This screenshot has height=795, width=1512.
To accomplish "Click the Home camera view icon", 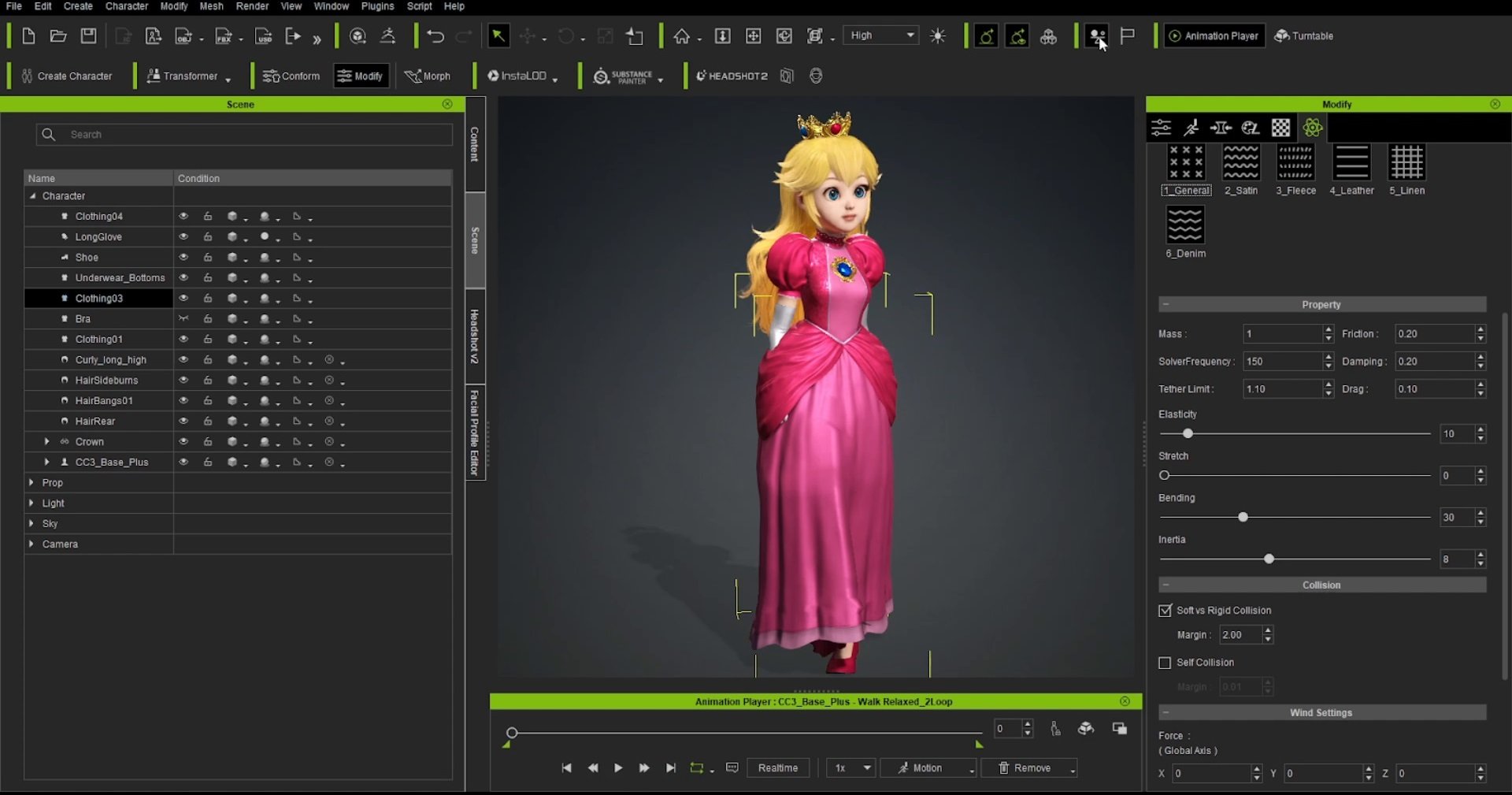I will click(681, 36).
